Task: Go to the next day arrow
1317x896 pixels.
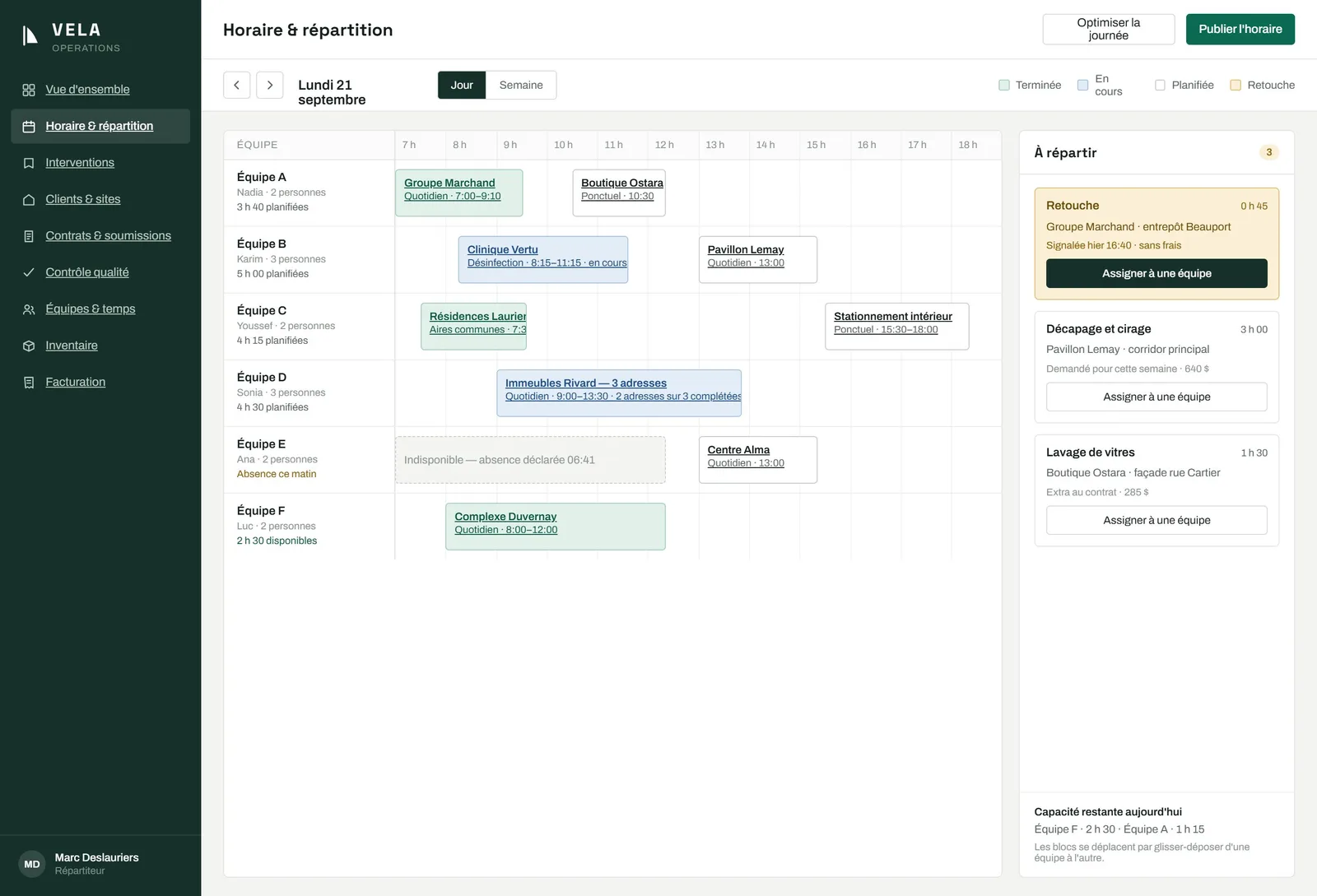Action: [270, 85]
